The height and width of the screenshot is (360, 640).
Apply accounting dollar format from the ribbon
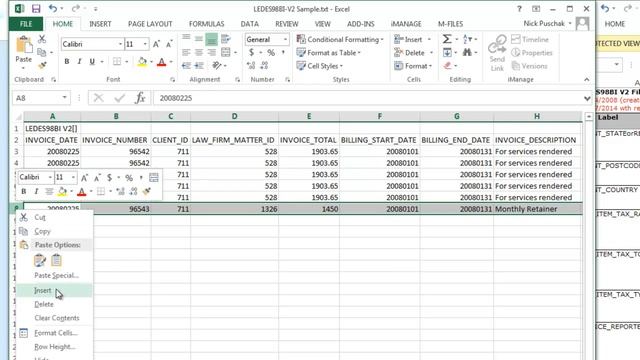[x=251, y=53]
